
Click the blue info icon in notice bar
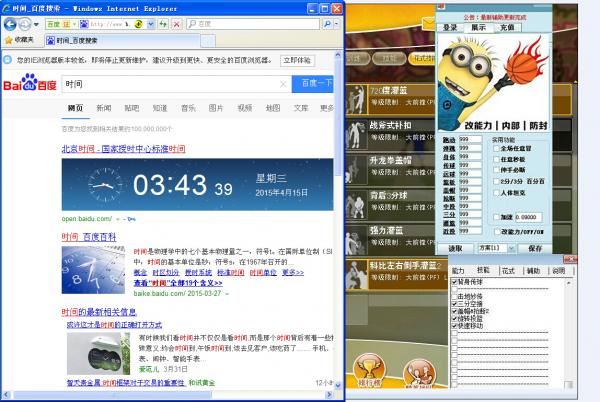7,60
